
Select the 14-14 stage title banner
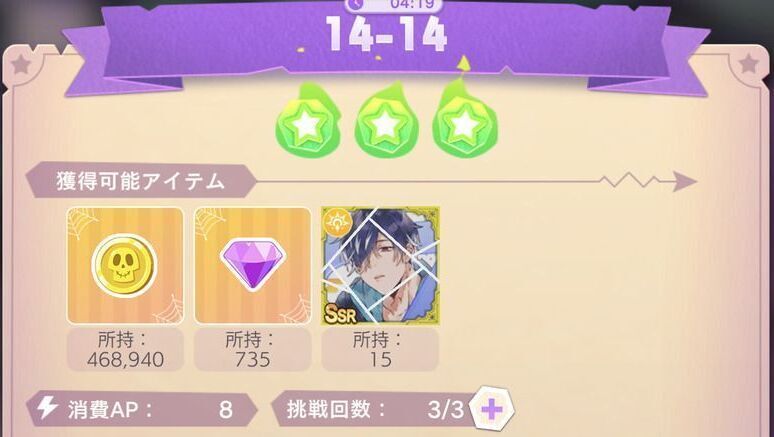pos(387,35)
